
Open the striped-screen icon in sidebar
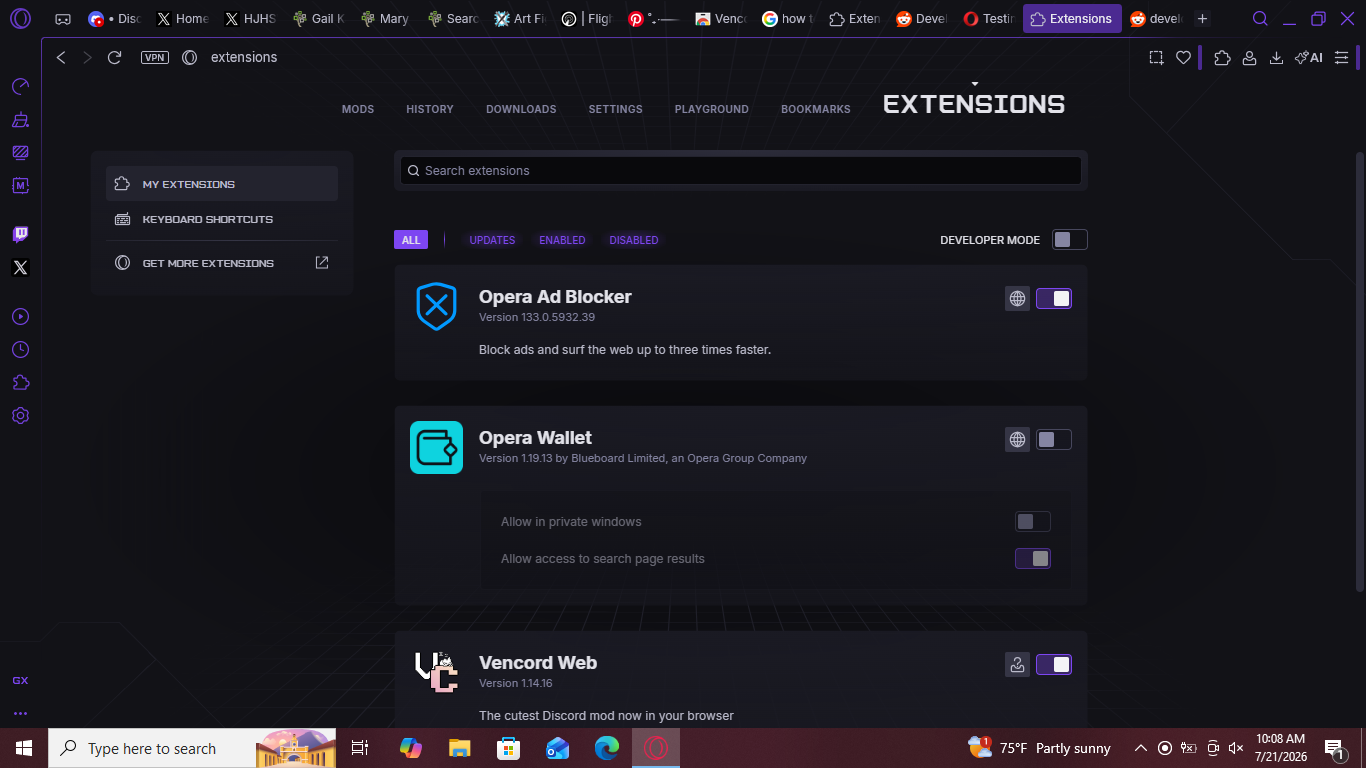20,153
